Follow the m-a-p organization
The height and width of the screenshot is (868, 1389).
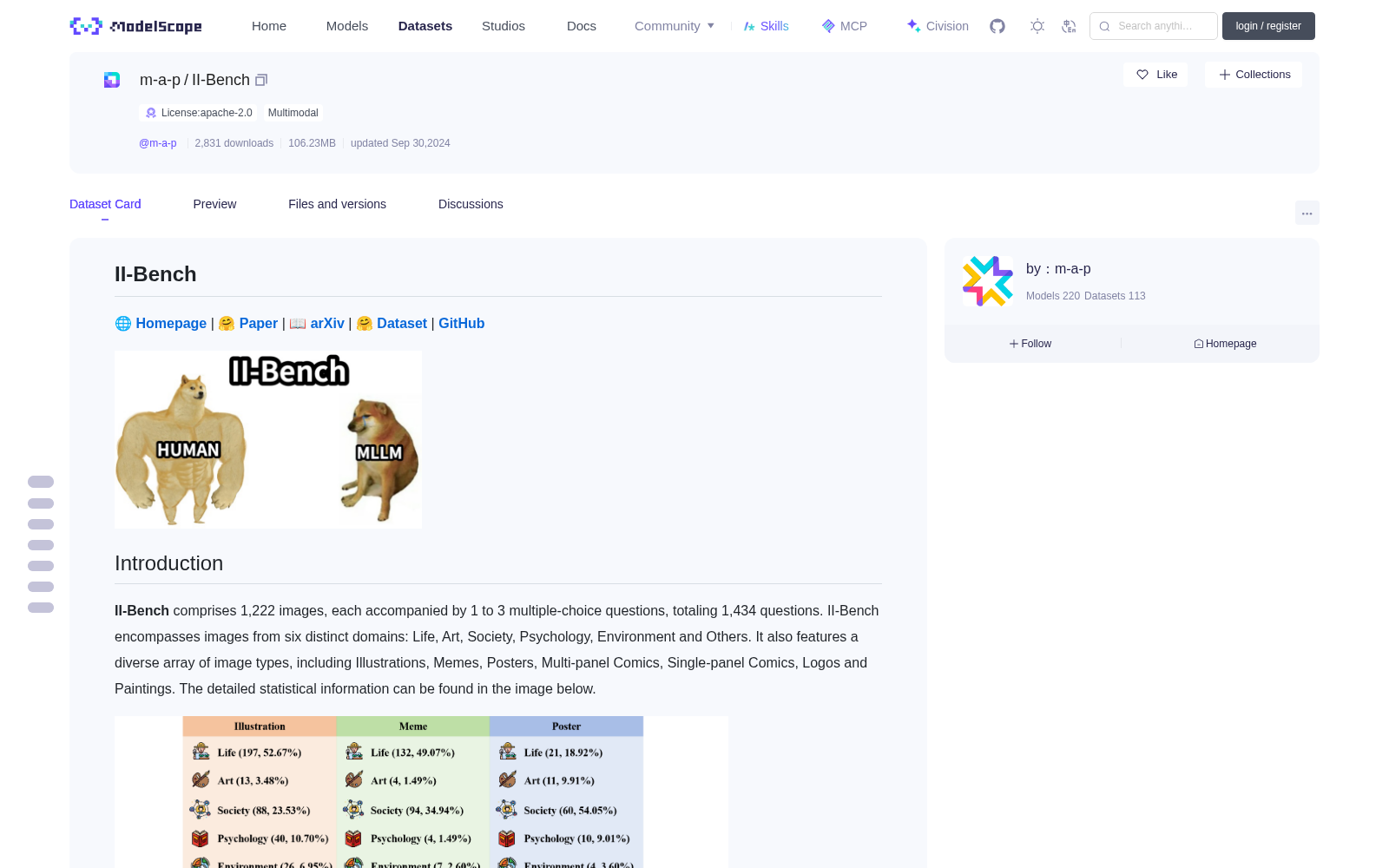1030,344
